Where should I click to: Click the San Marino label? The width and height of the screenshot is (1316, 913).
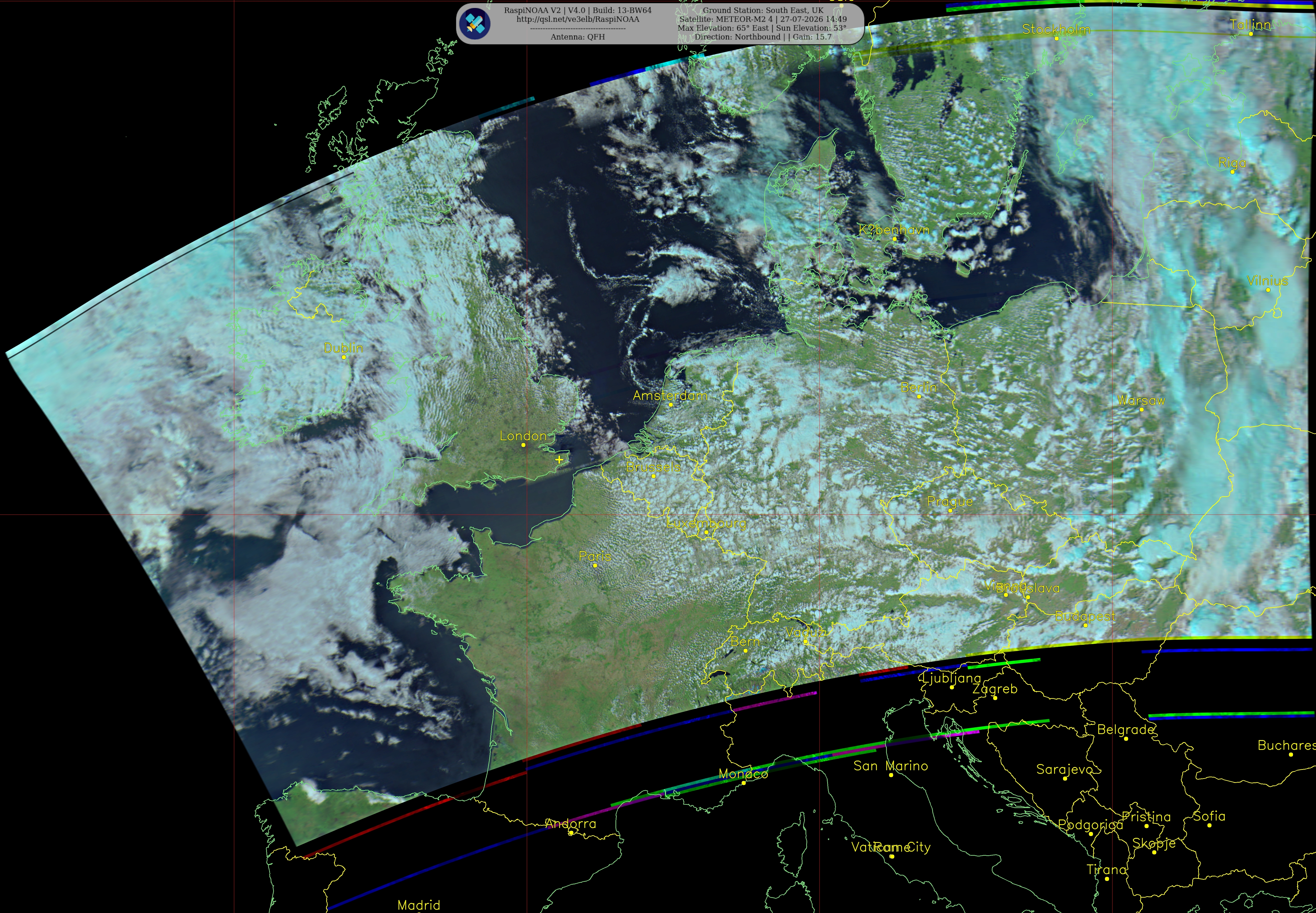coord(890,766)
